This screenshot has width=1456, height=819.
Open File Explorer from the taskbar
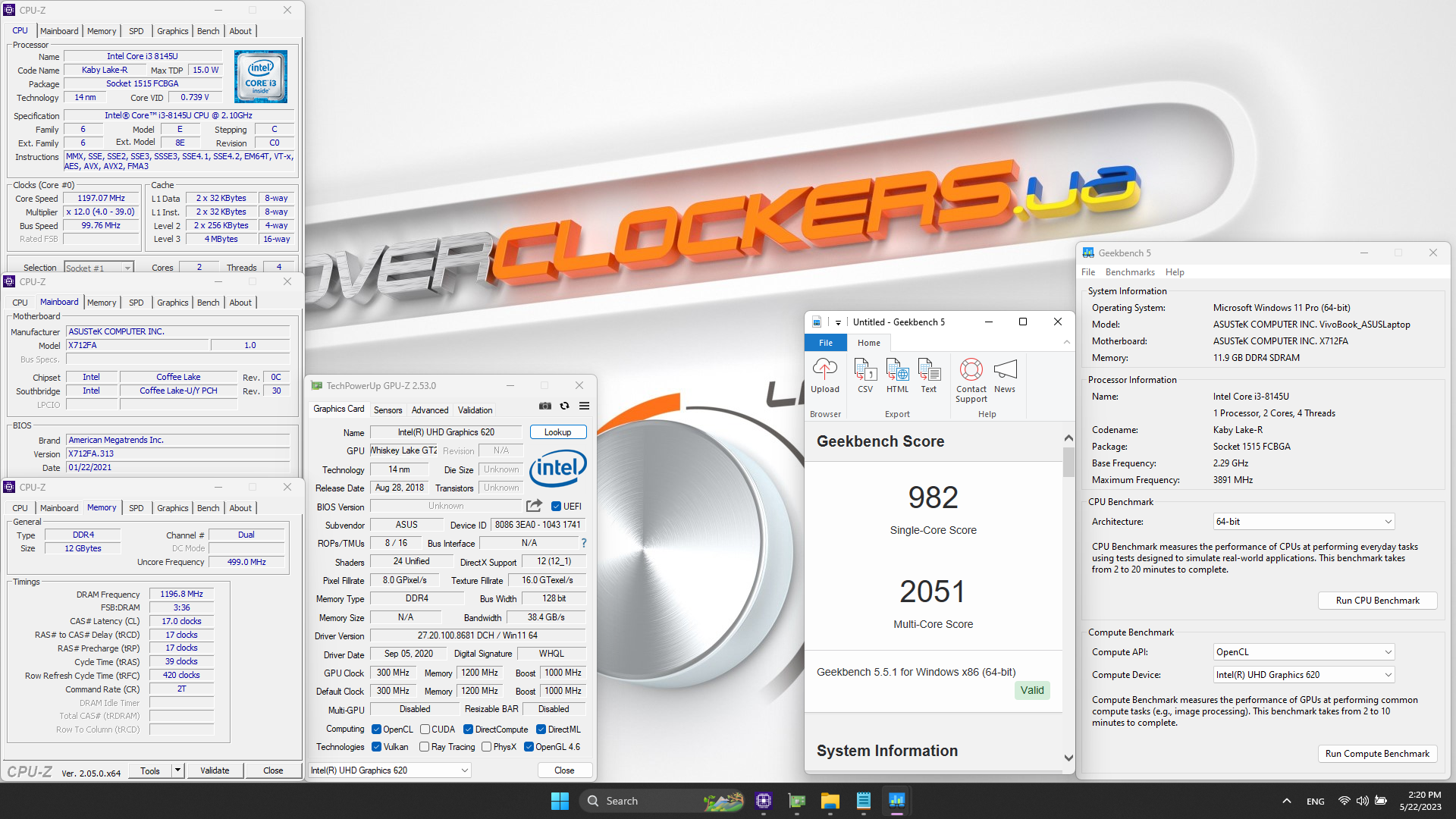point(830,801)
